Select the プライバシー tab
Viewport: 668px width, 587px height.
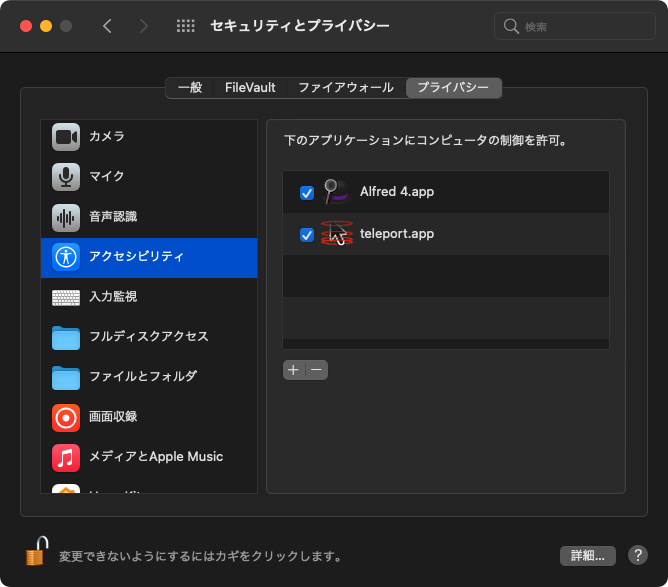click(453, 88)
